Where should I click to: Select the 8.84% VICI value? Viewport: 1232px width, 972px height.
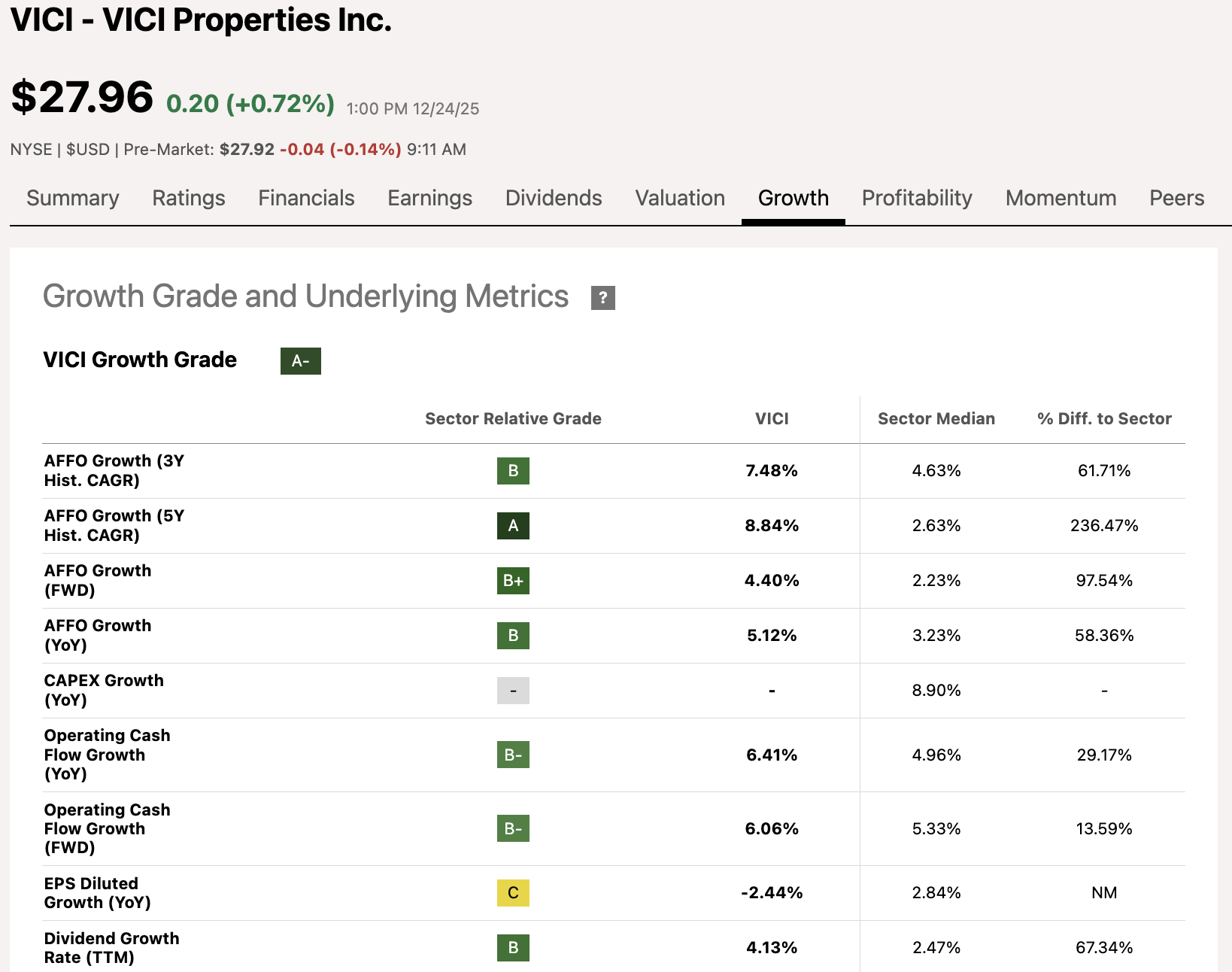point(772,526)
